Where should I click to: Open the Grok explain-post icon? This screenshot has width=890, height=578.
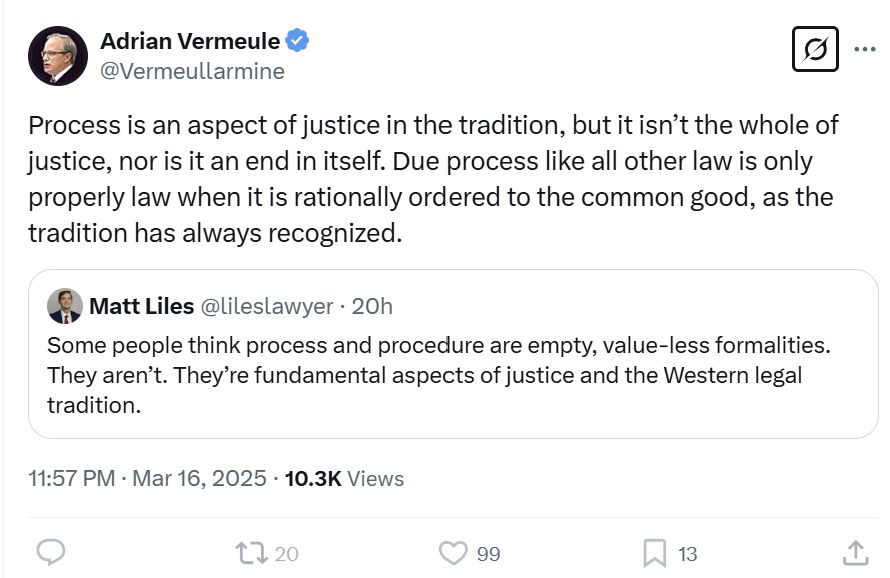(814, 48)
